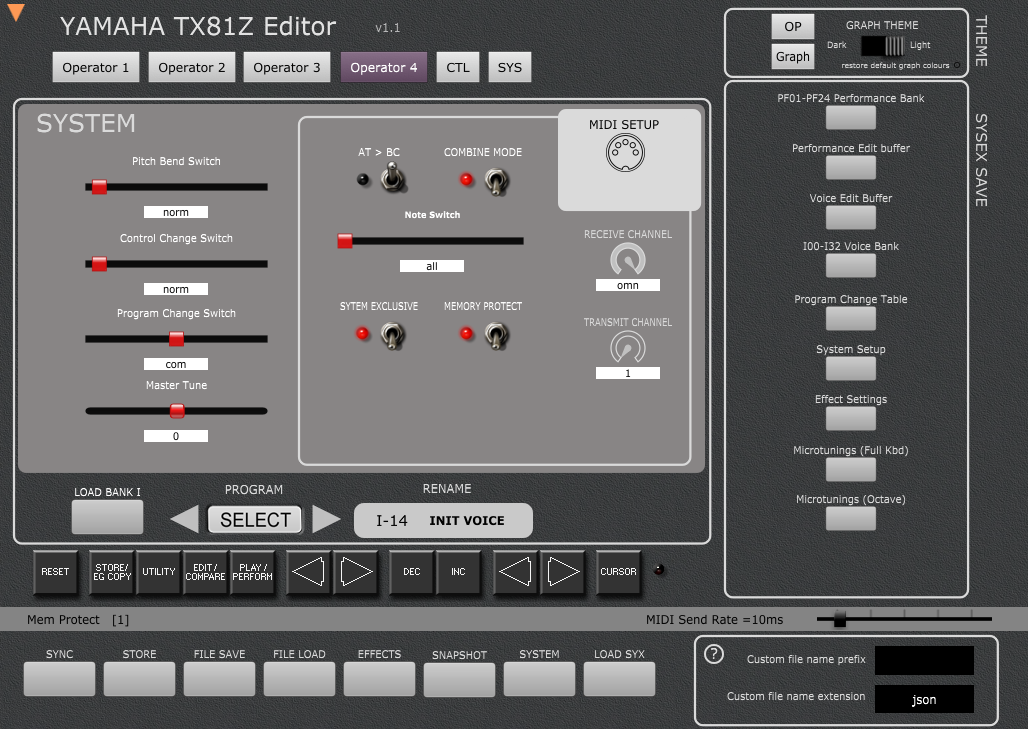This screenshot has width=1028, height=729.
Task: Open the SYS tab
Action: [509, 67]
